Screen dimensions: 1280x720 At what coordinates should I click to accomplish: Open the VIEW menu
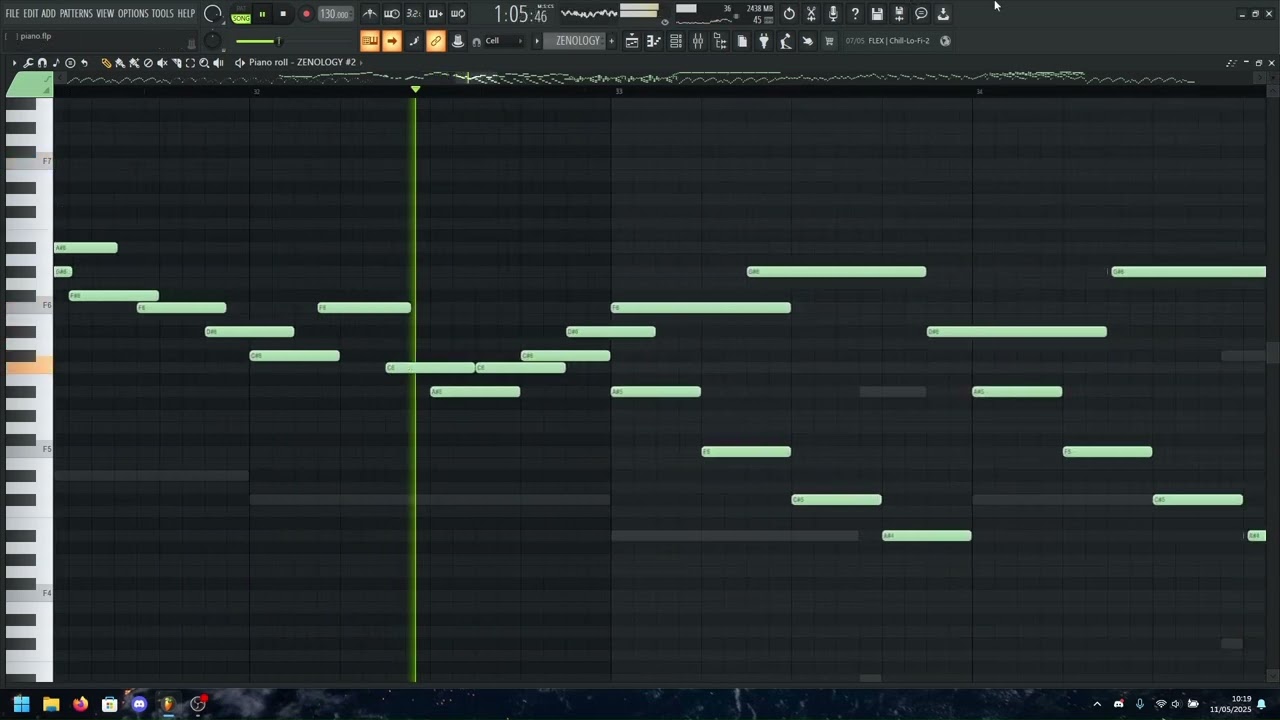(105, 14)
